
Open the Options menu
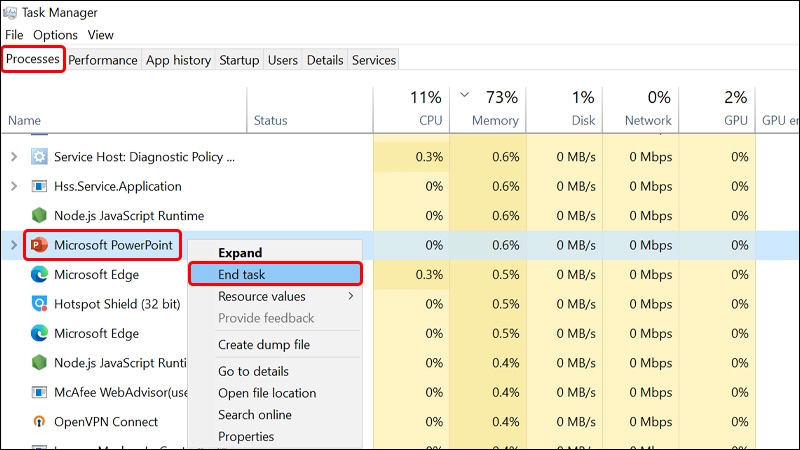point(56,35)
